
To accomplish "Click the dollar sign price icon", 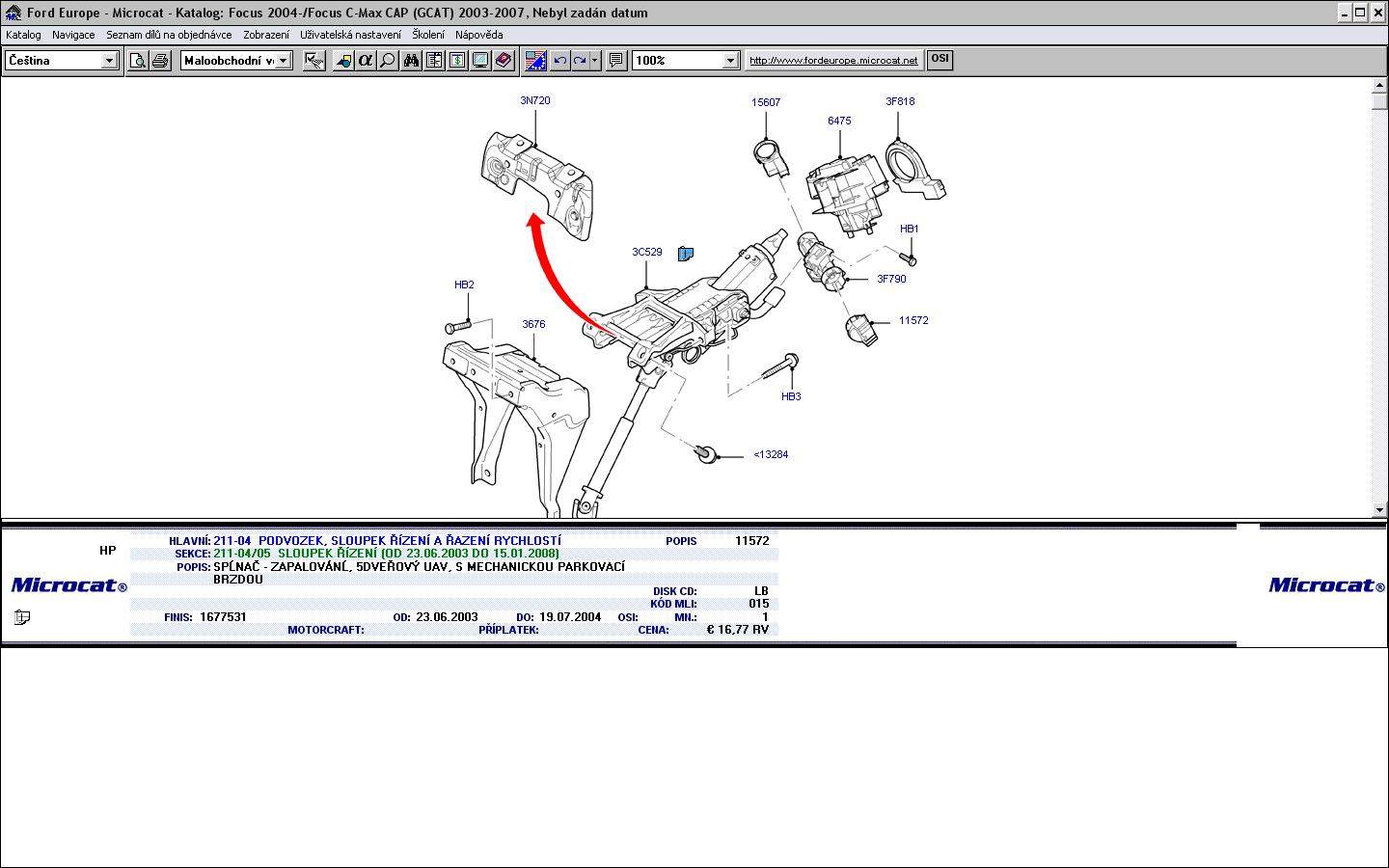I will tap(457, 61).
